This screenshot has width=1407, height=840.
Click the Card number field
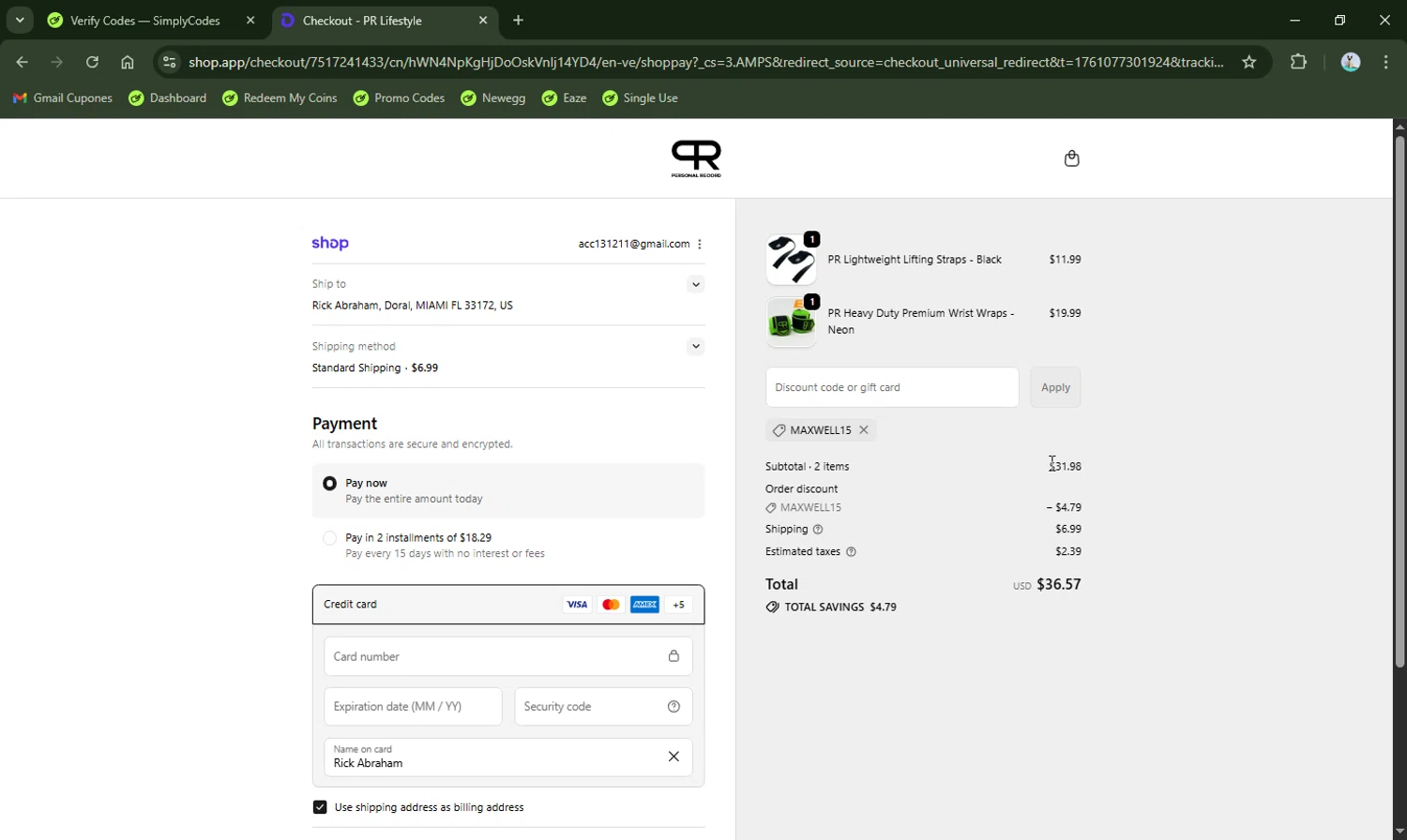pyautogui.click(x=508, y=656)
